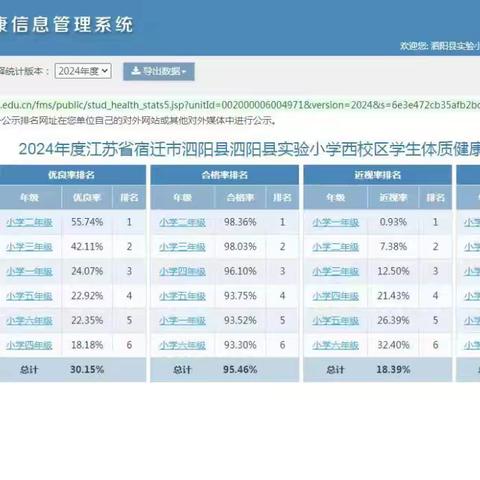Click 年级 header in the 优良率排名 table

tap(29, 198)
